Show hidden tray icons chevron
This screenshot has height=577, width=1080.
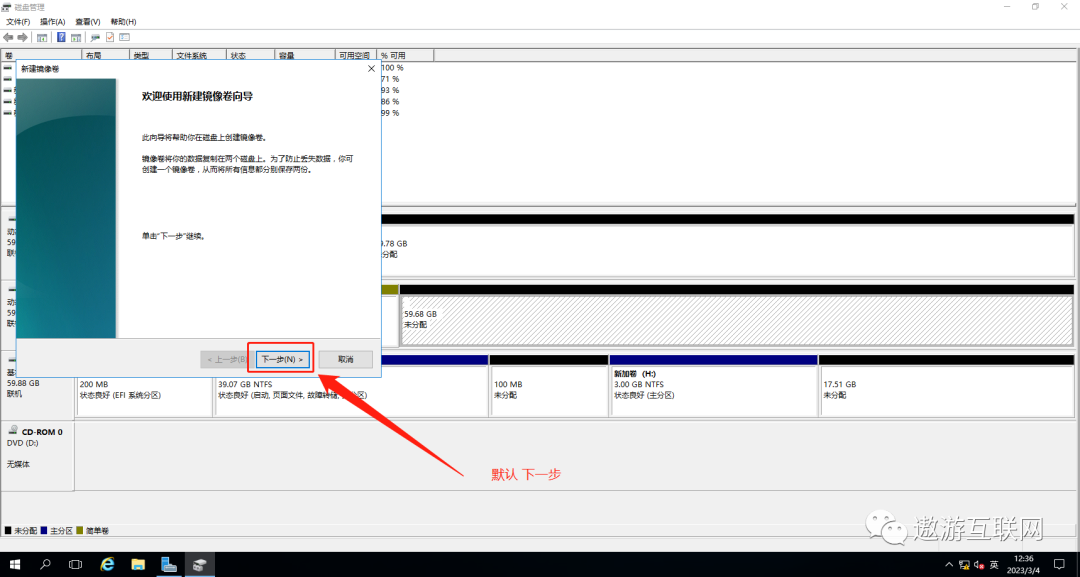pos(949,565)
